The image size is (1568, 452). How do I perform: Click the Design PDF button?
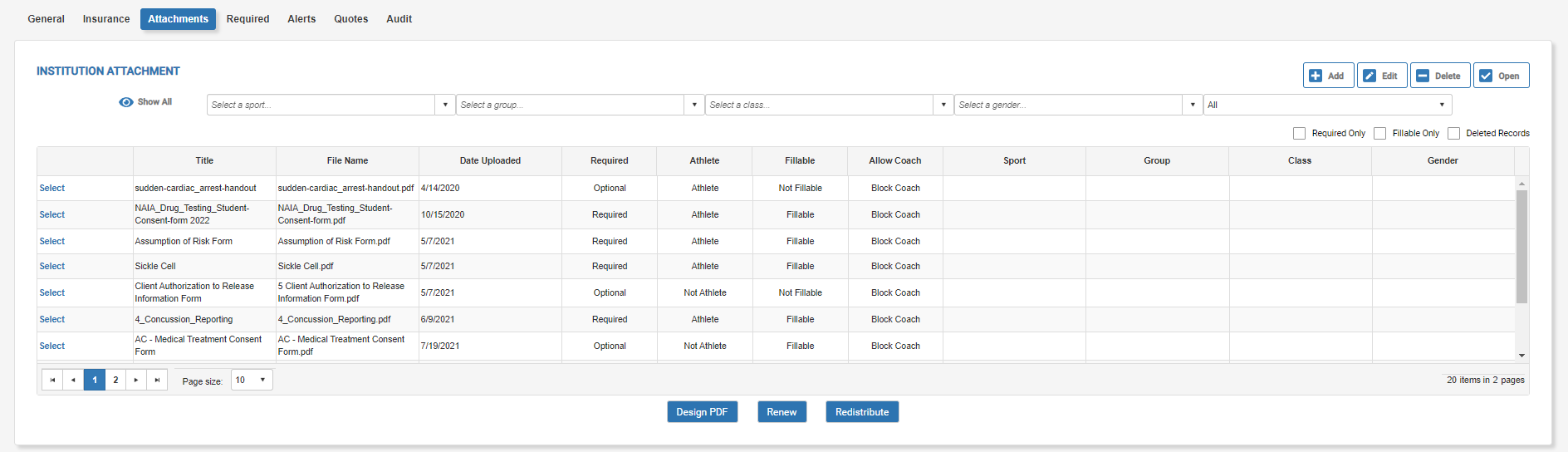point(702,412)
